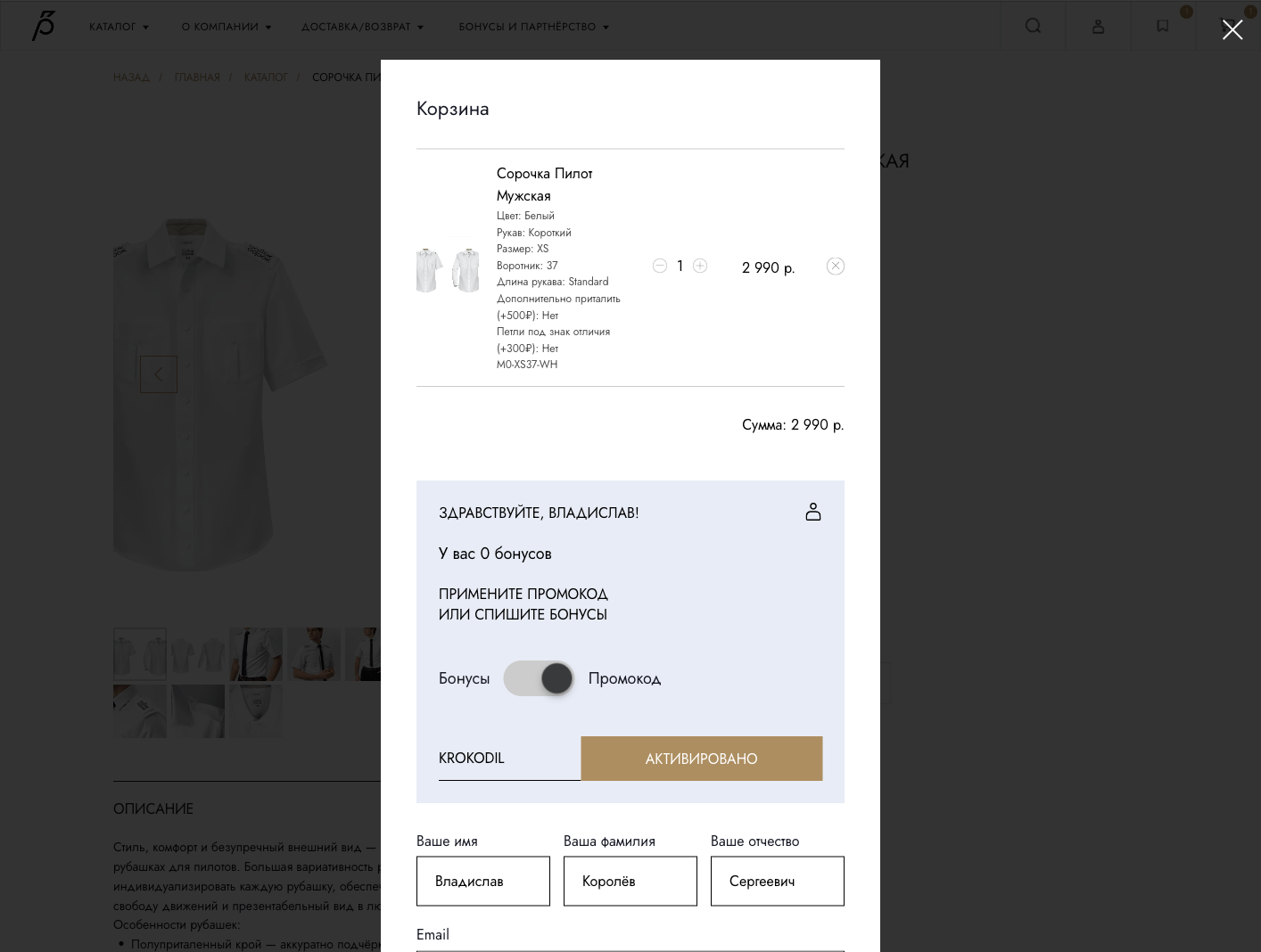Click the item price 2 990 р.
This screenshot has height=952, width=1261.
click(768, 267)
